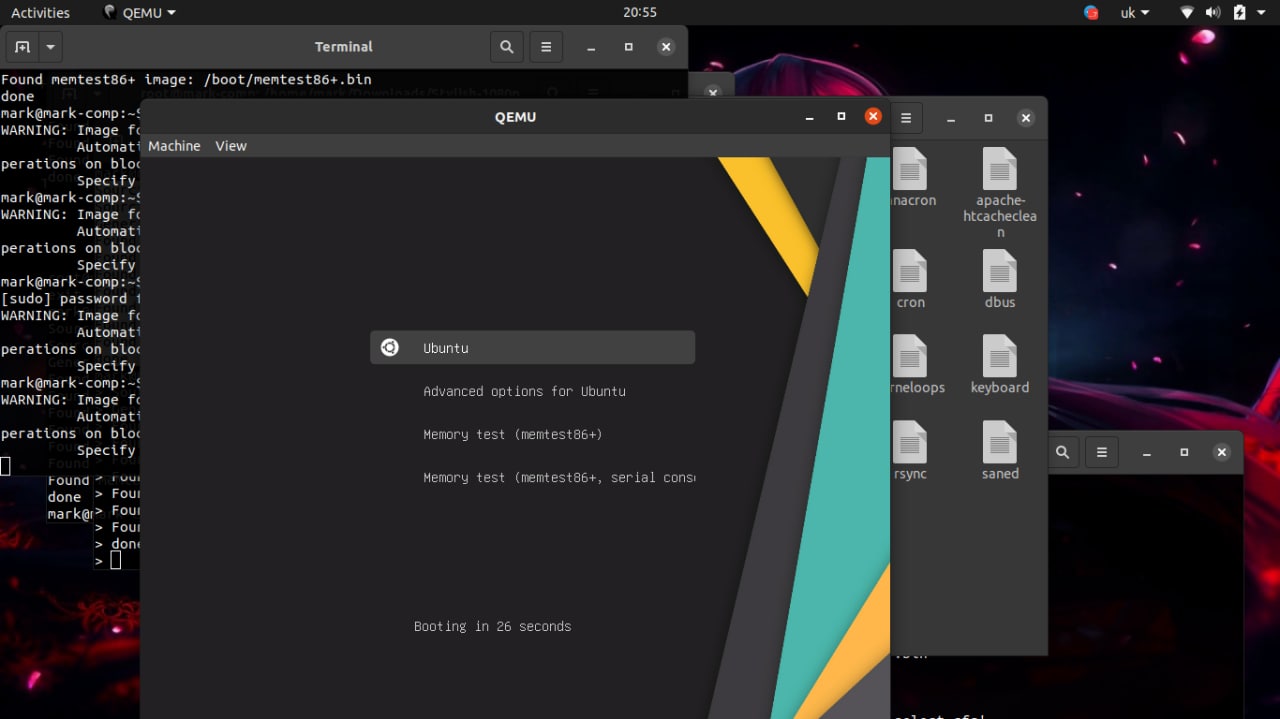Viewport: 1280px width, 719px height.
Task: Click the new tab icon in Terminal
Action: (x=23, y=47)
